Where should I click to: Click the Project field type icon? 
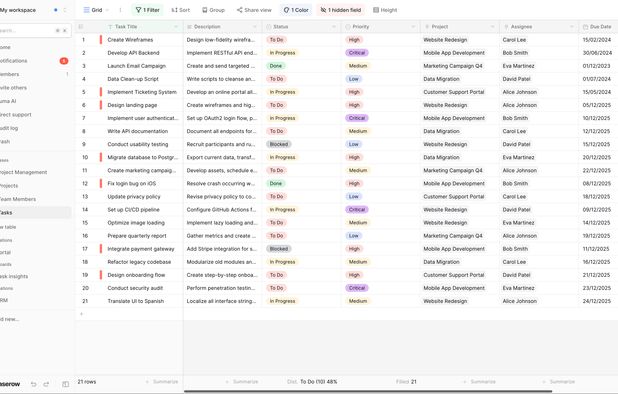tap(427, 27)
